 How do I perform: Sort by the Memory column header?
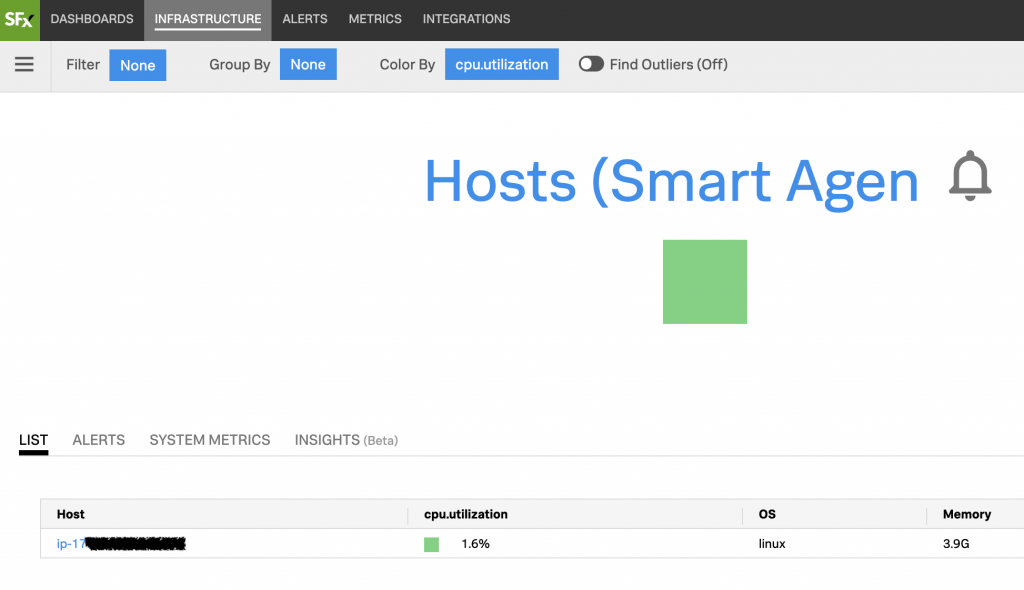coord(967,514)
